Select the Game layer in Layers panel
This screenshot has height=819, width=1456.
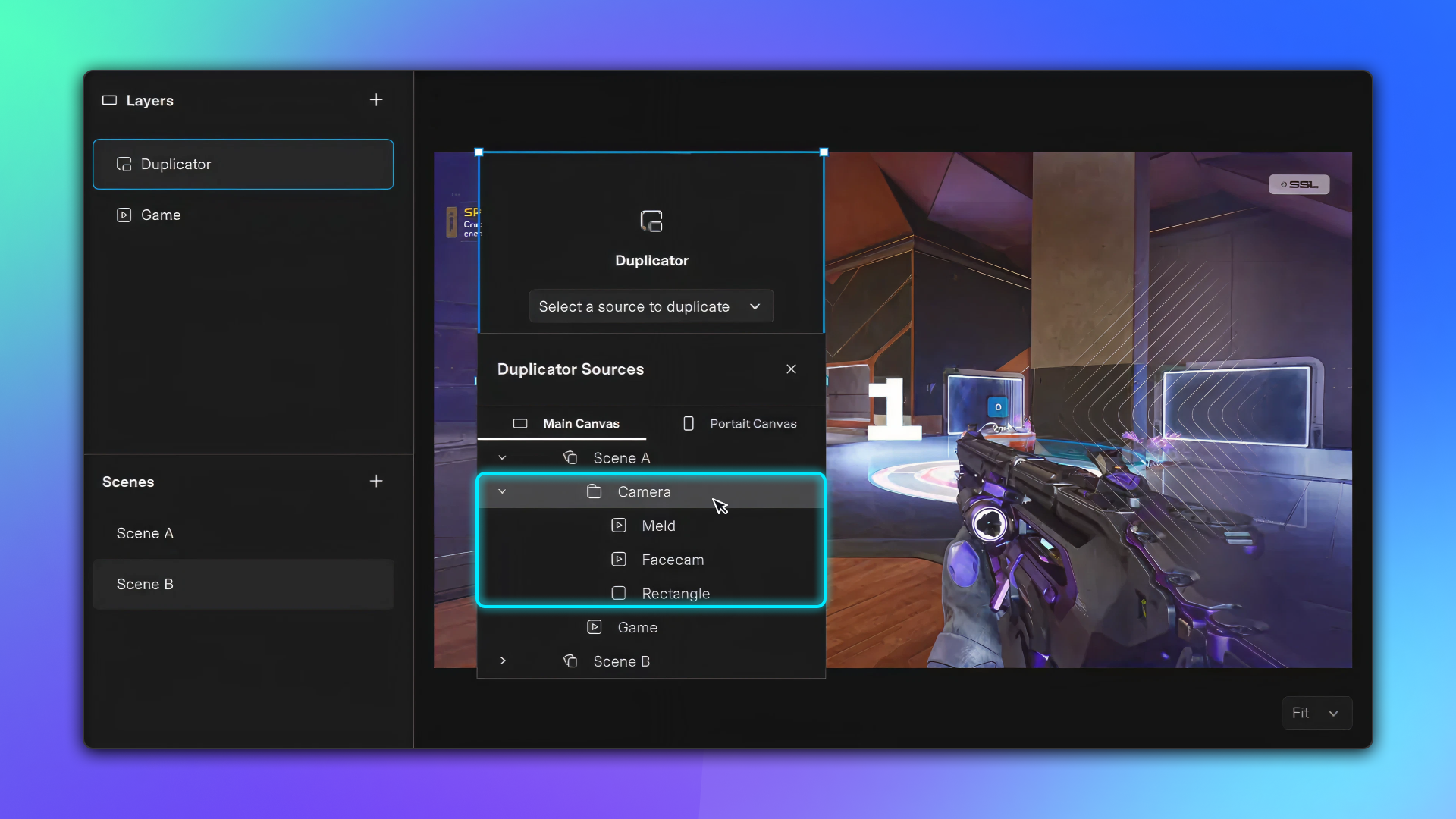click(x=161, y=215)
